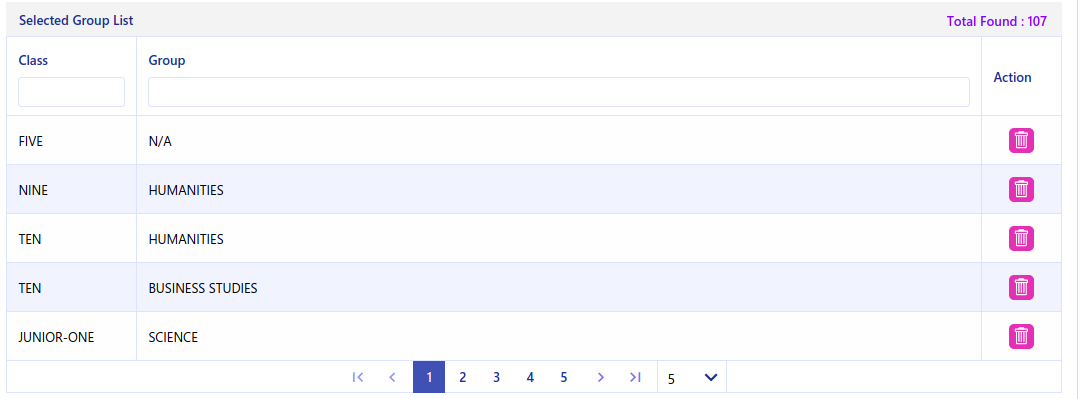
Task: Delete the NINE HUMANITIES row
Action: 1021,189
